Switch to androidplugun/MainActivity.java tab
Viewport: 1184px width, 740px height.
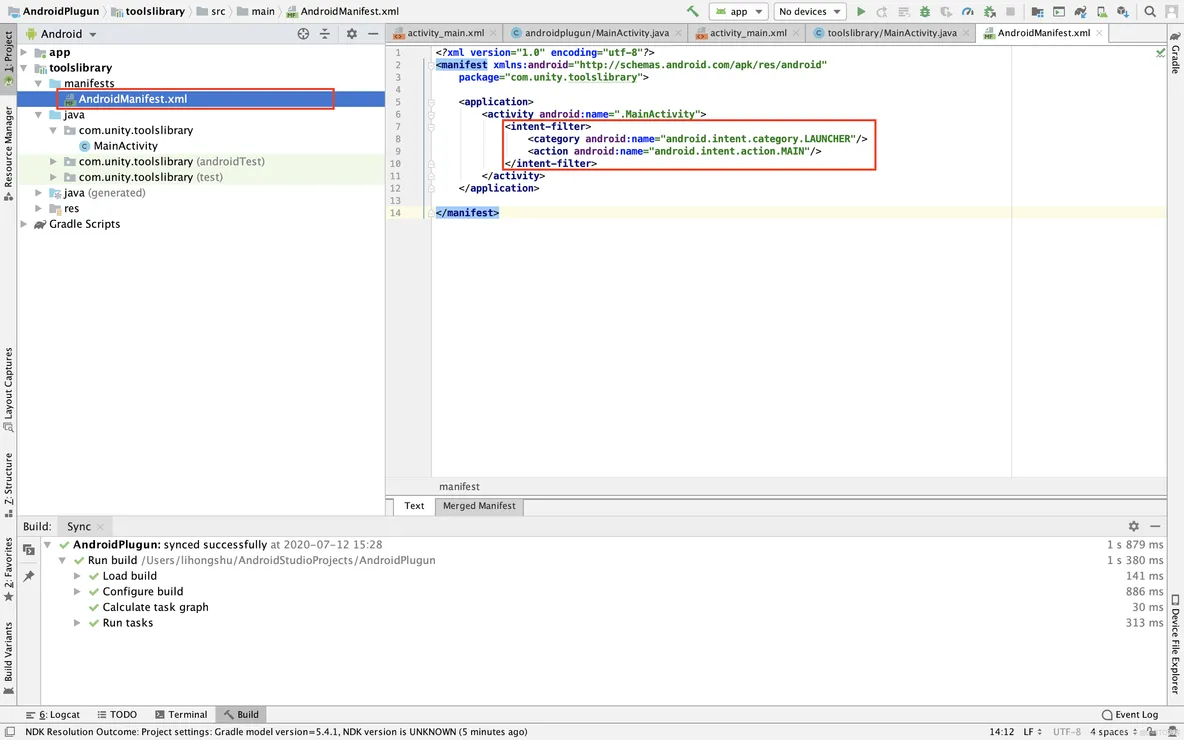[x=596, y=33]
